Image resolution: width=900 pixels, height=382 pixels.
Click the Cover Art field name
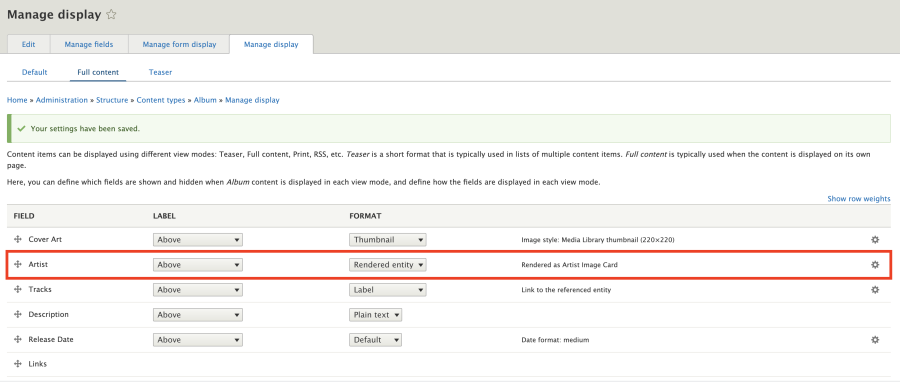(45, 239)
